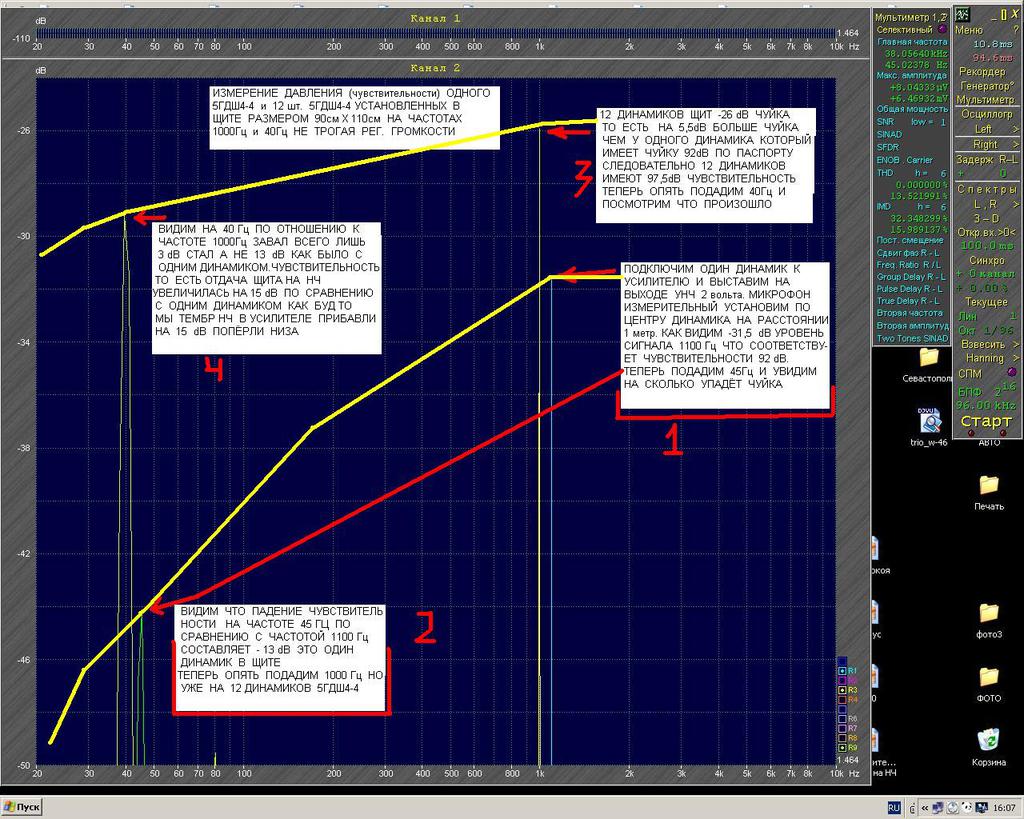This screenshot has width=1024, height=819.
Task: Toggle the R3 trace checkbox
Action: click(x=842, y=690)
